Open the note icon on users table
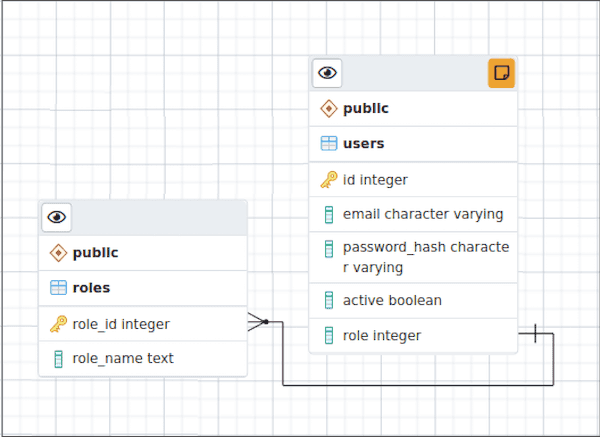This screenshot has height=437, width=600. [501, 73]
